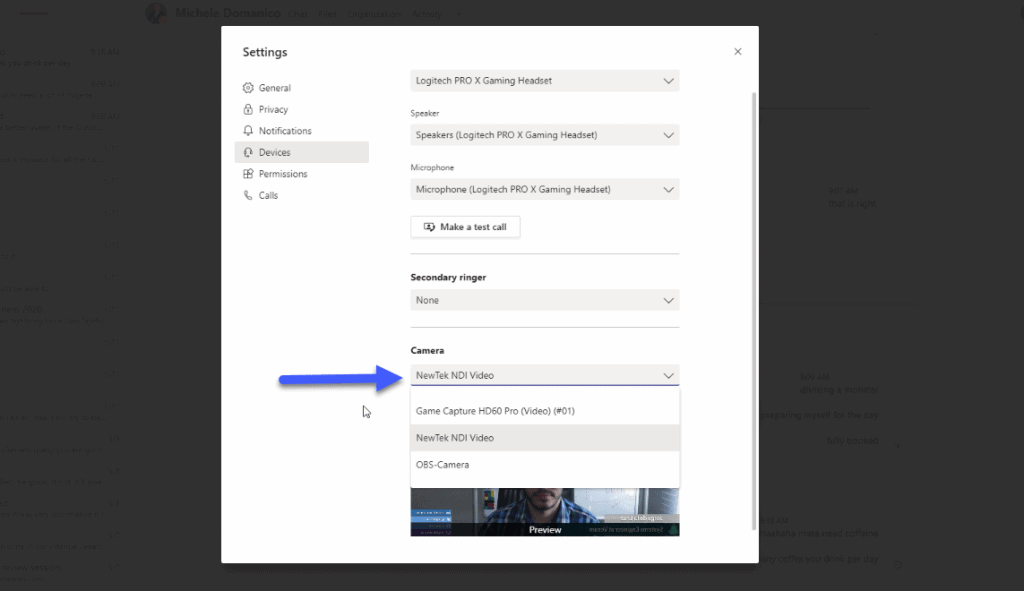Click the Notifications bell icon
1024x591 pixels.
[x=248, y=131]
